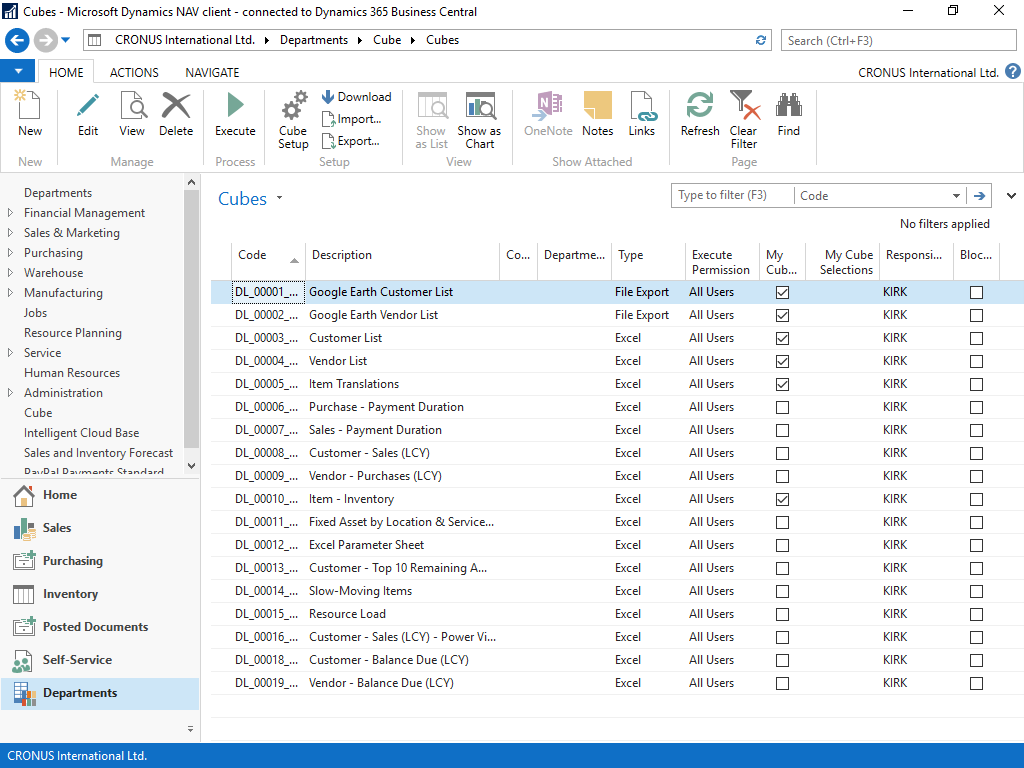Click the Search (Ctrl+F3) box
Screen dimensions: 1024x768
tap(899, 40)
